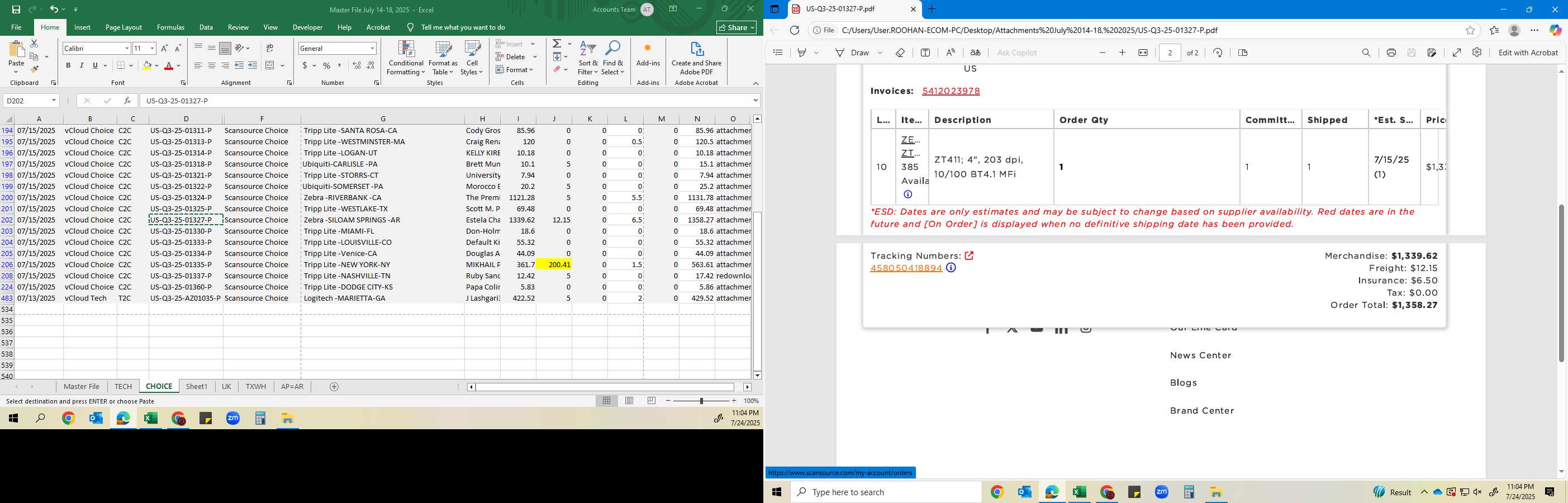This screenshot has height=503, width=1568.
Task: Click Save icon in Excel title bar
Action: coord(16,9)
